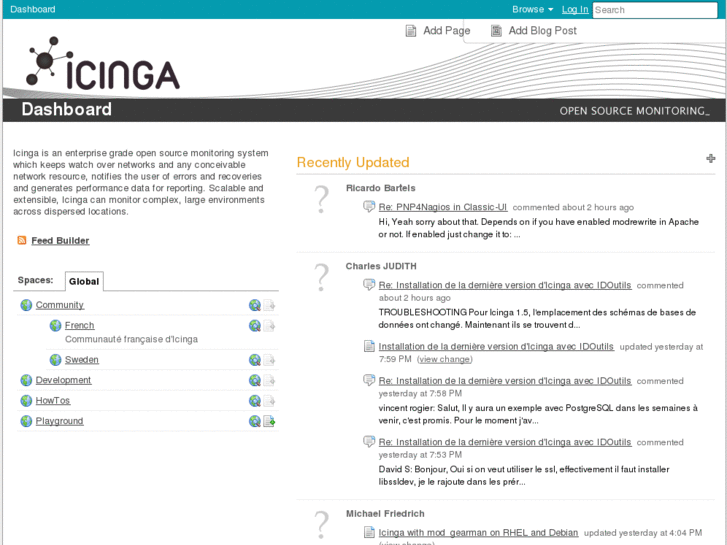Browse French space using its browse icon

(x=255, y=326)
